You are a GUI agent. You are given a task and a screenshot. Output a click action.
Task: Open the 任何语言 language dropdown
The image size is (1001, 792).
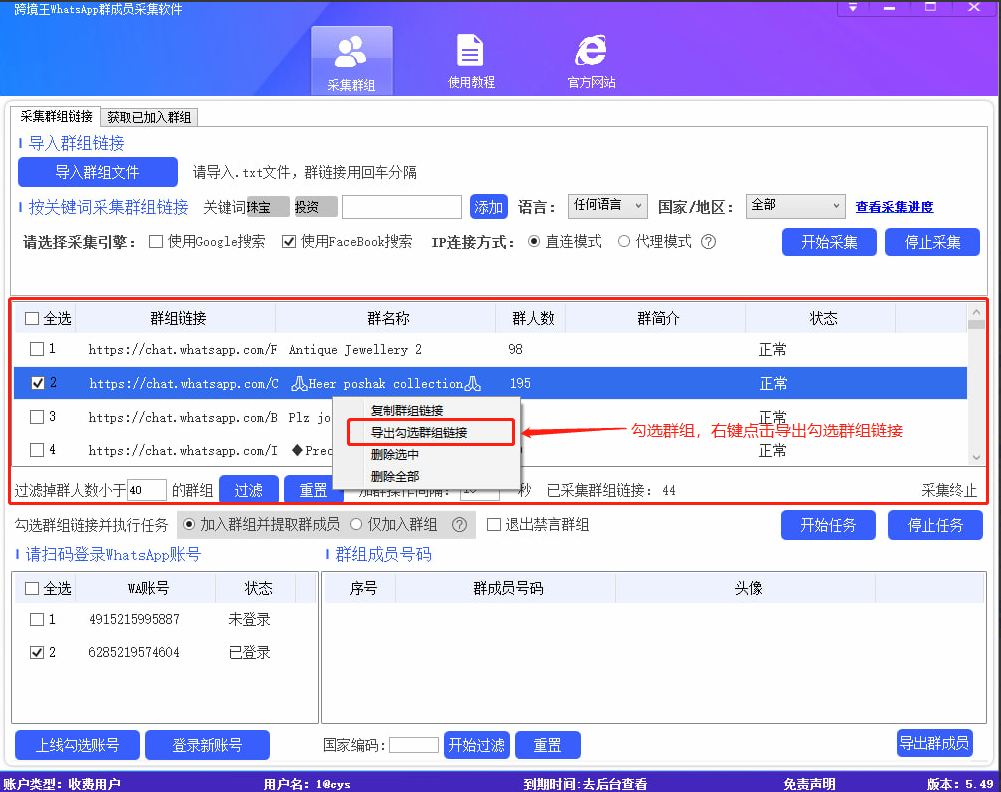tap(607, 206)
